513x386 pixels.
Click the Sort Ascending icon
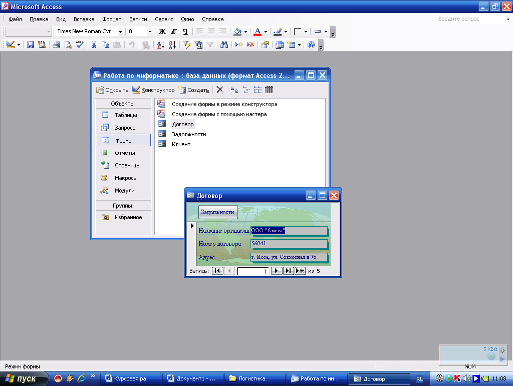click(160, 44)
